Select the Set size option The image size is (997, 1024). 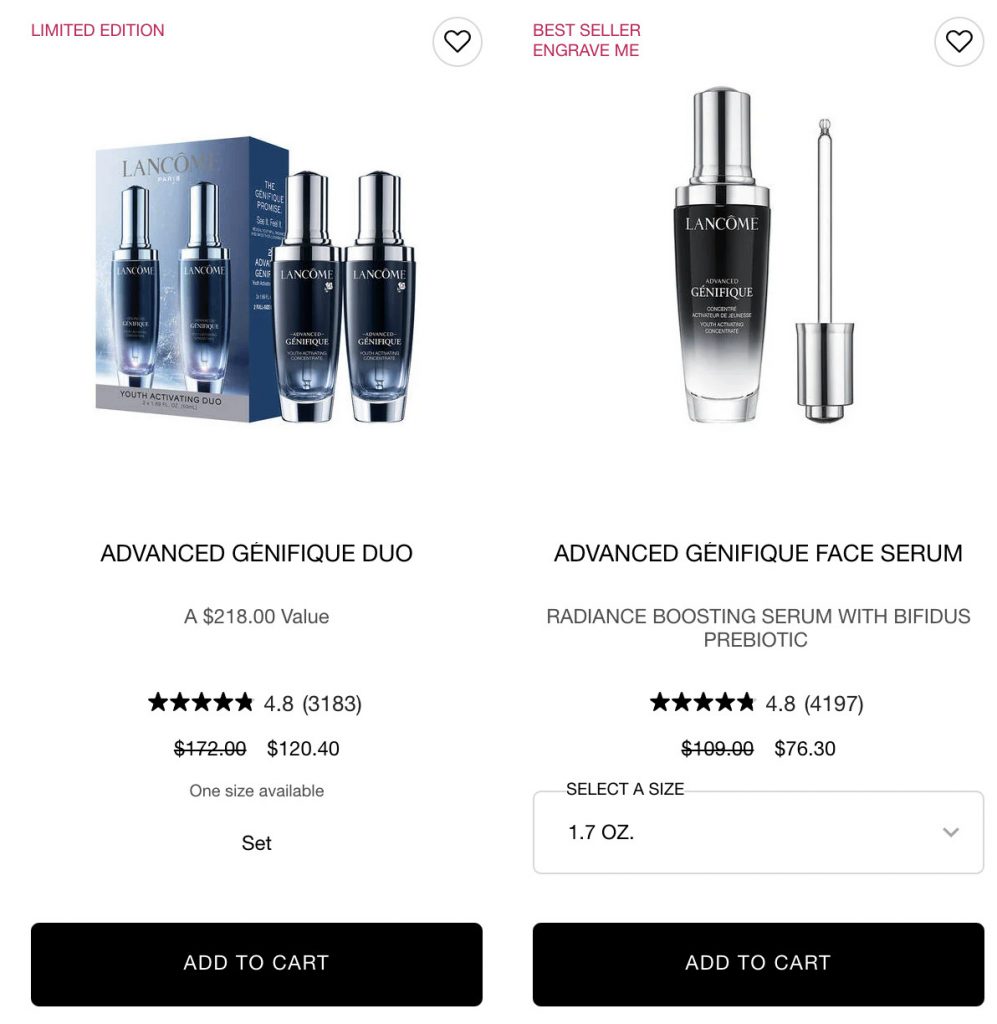[257, 843]
